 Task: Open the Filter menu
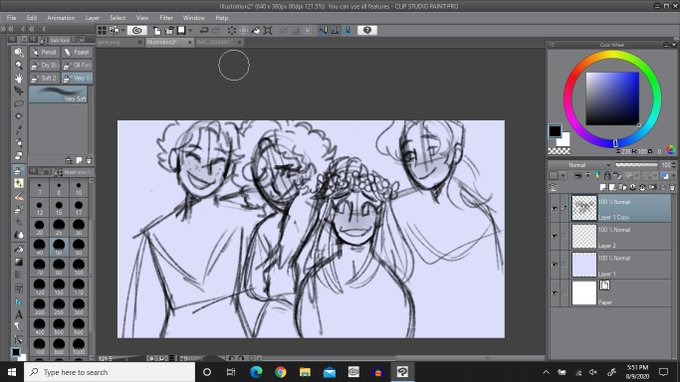[x=166, y=18]
